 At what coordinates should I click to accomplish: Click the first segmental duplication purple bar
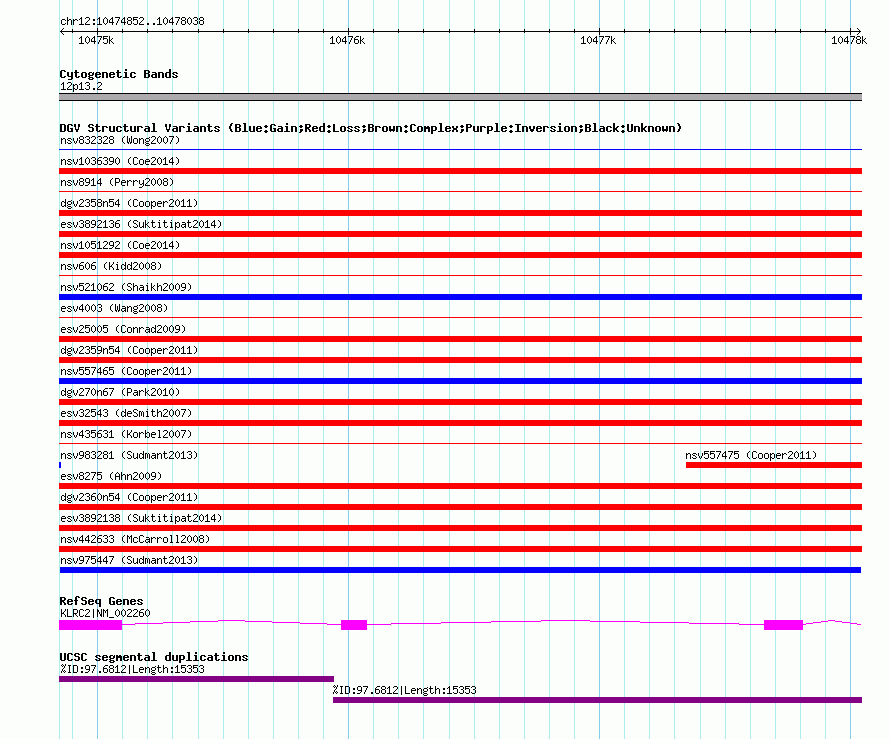click(x=196, y=679)
